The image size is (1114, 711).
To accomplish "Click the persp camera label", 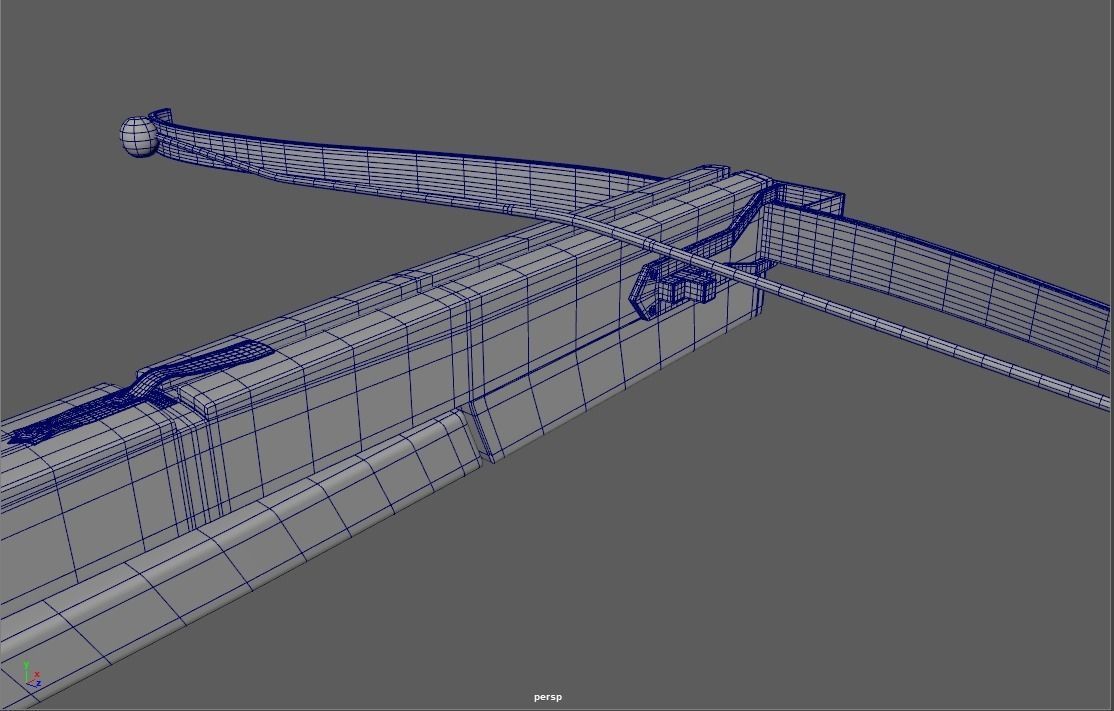I will coord(548,697).
